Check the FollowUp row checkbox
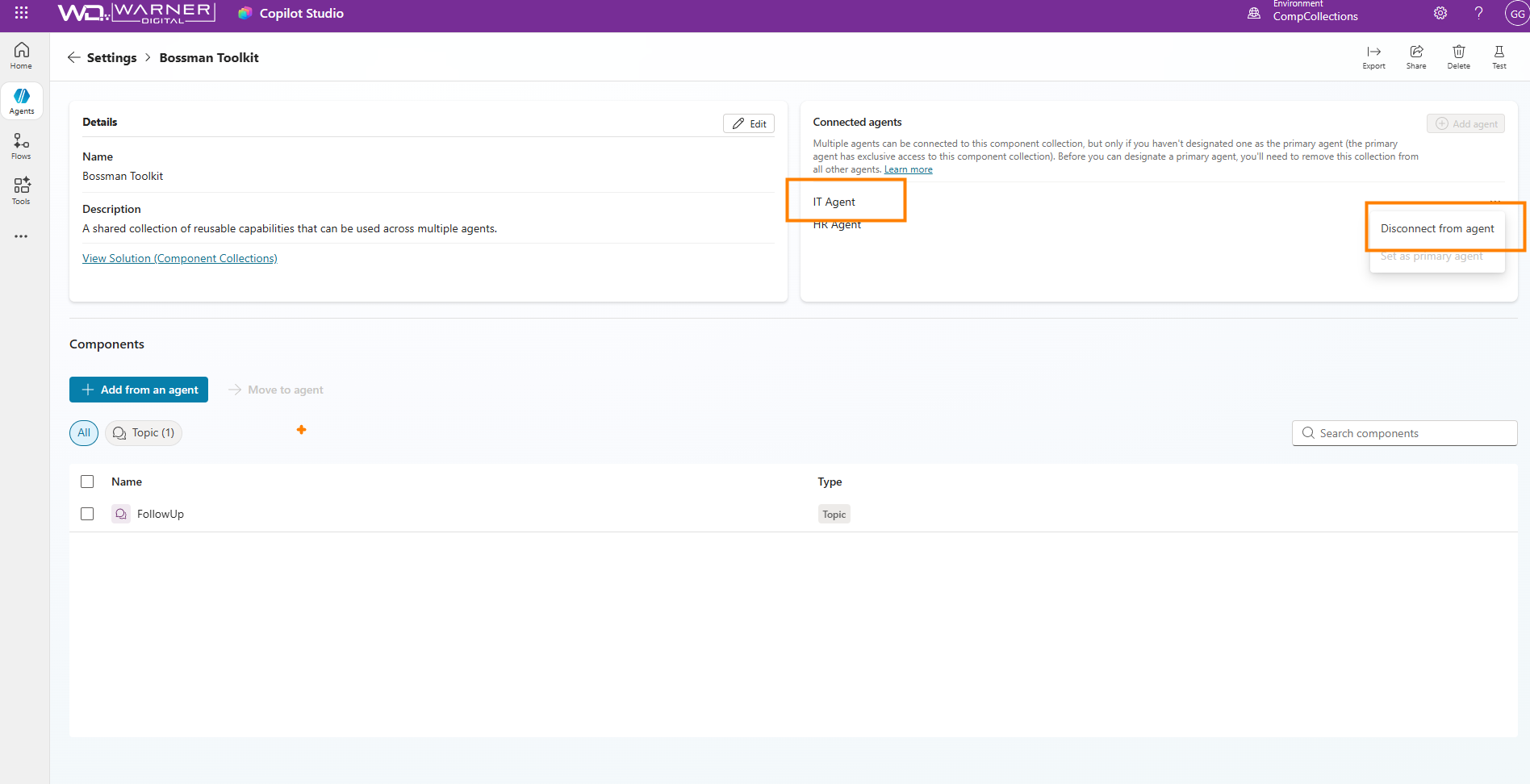The height and width of the screenshot is (784, 1530). [87, 514]
